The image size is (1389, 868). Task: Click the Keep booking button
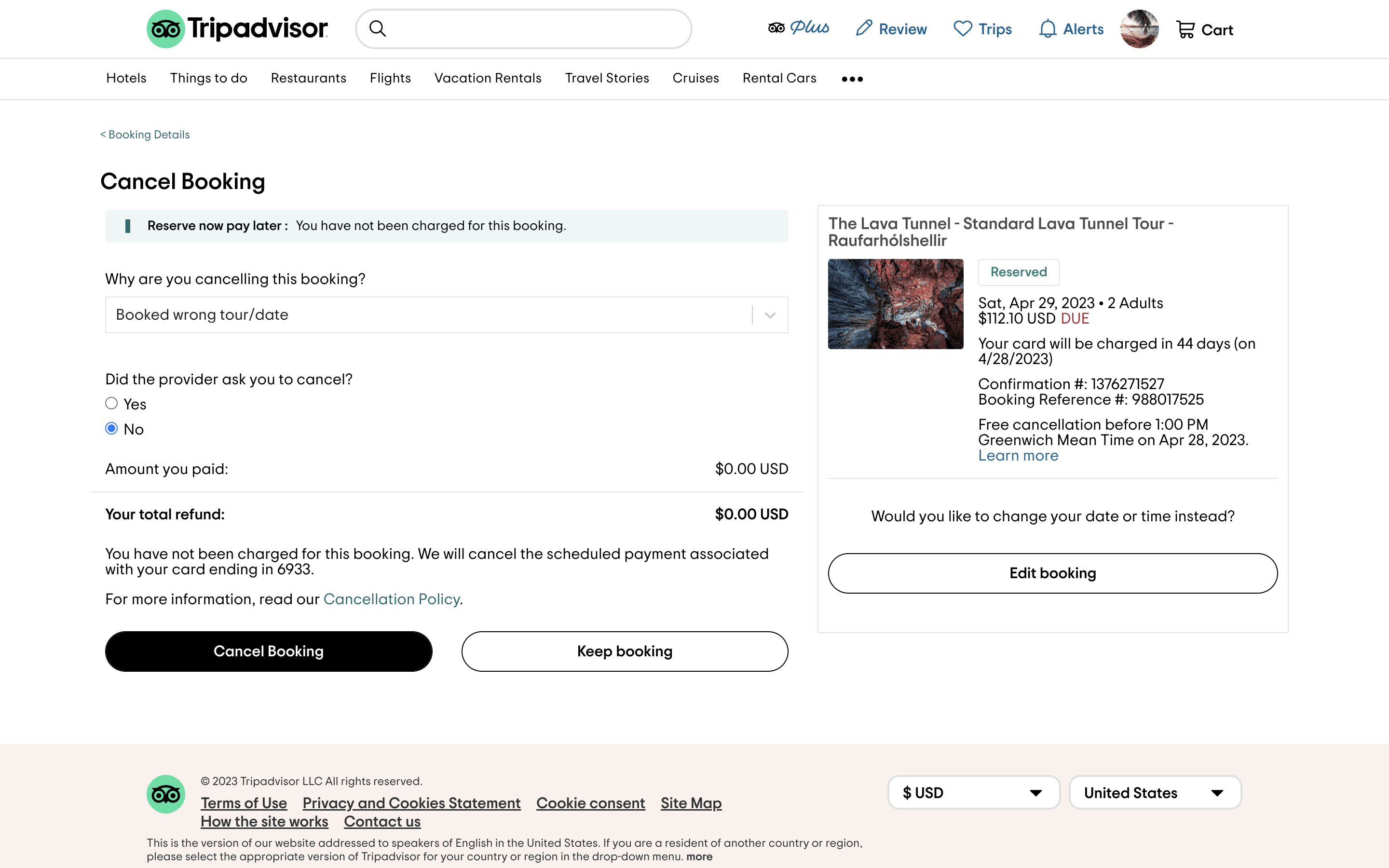625,651
